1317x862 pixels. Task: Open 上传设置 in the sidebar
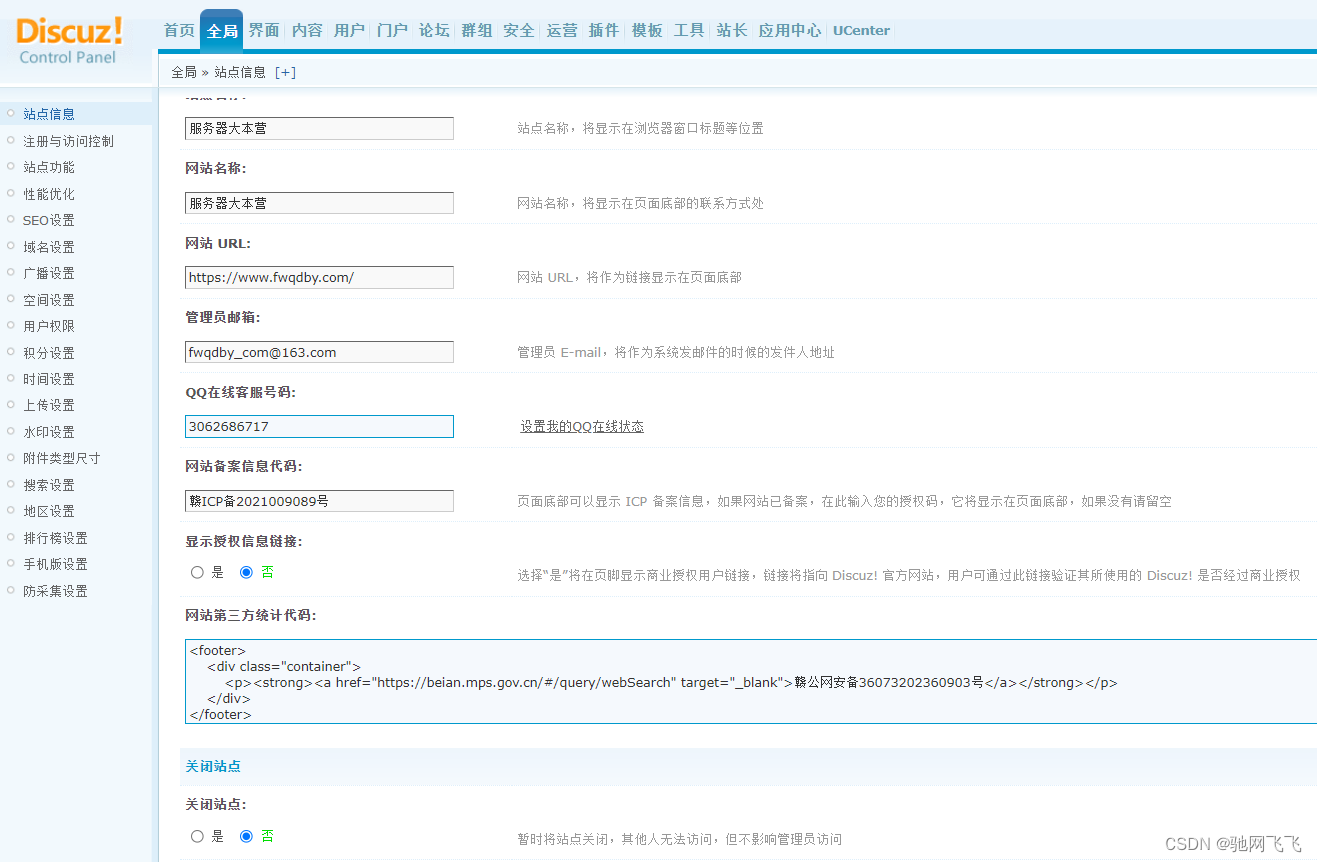(x=49, y=405)
